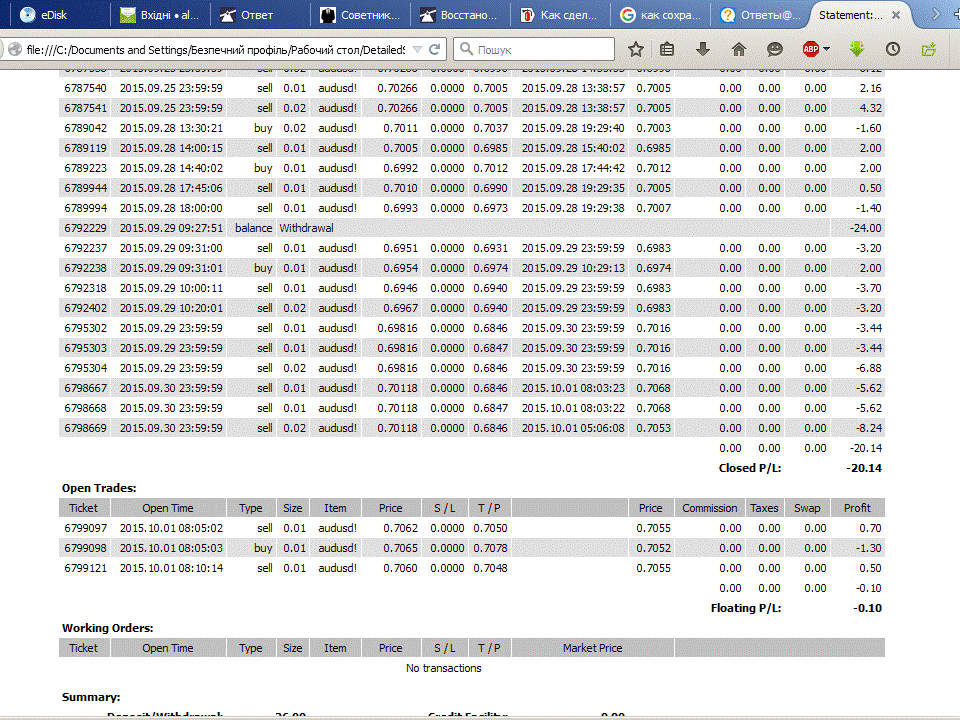This screenshot has width=960, height=720.
Task: Click the Floating P/L value -0.10
Action: pyautogui.click(x=868, y=609)
